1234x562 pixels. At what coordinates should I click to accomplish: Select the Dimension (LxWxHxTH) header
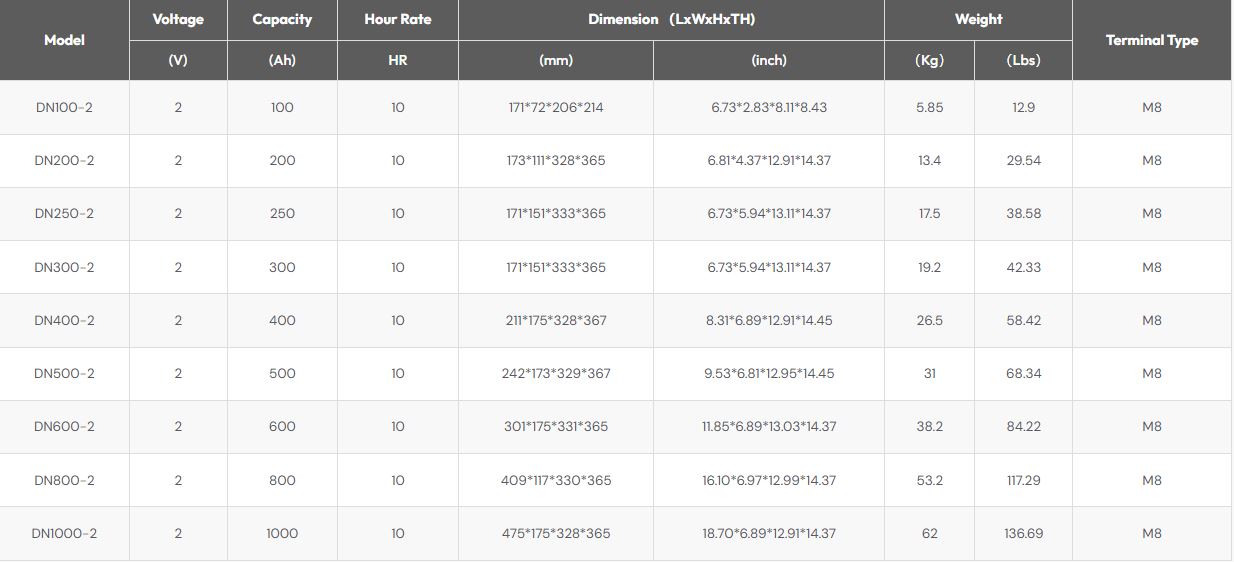tap(671, 19)
